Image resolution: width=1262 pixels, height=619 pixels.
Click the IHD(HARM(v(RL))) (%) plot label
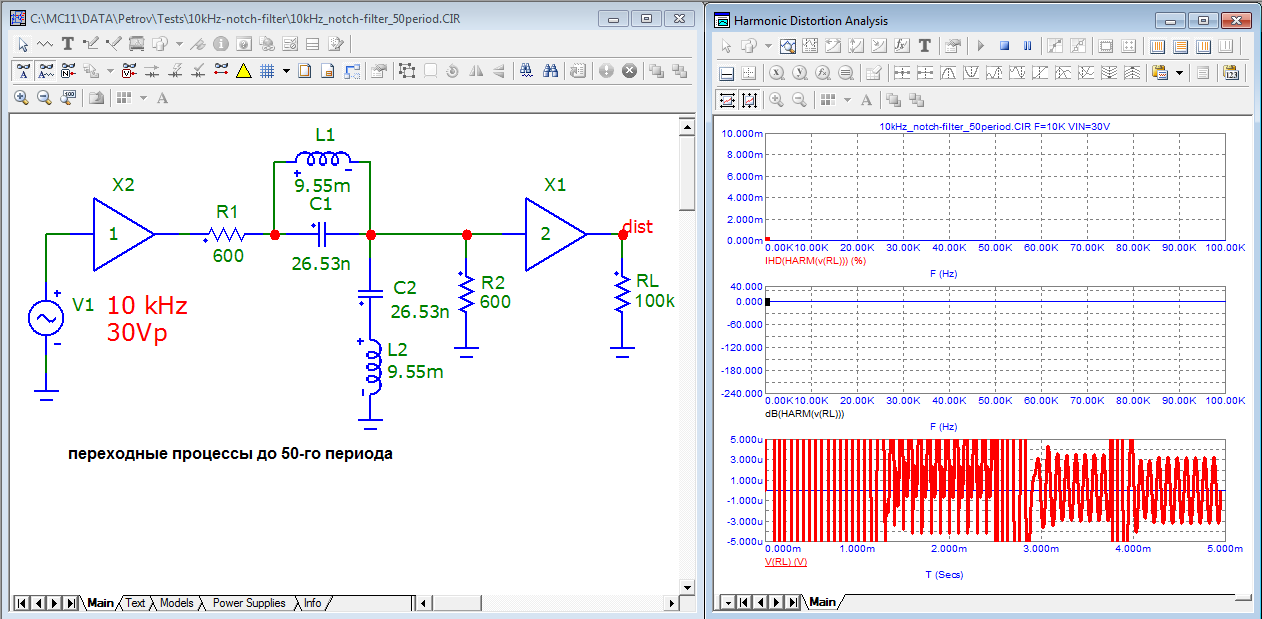coord(815,261)
